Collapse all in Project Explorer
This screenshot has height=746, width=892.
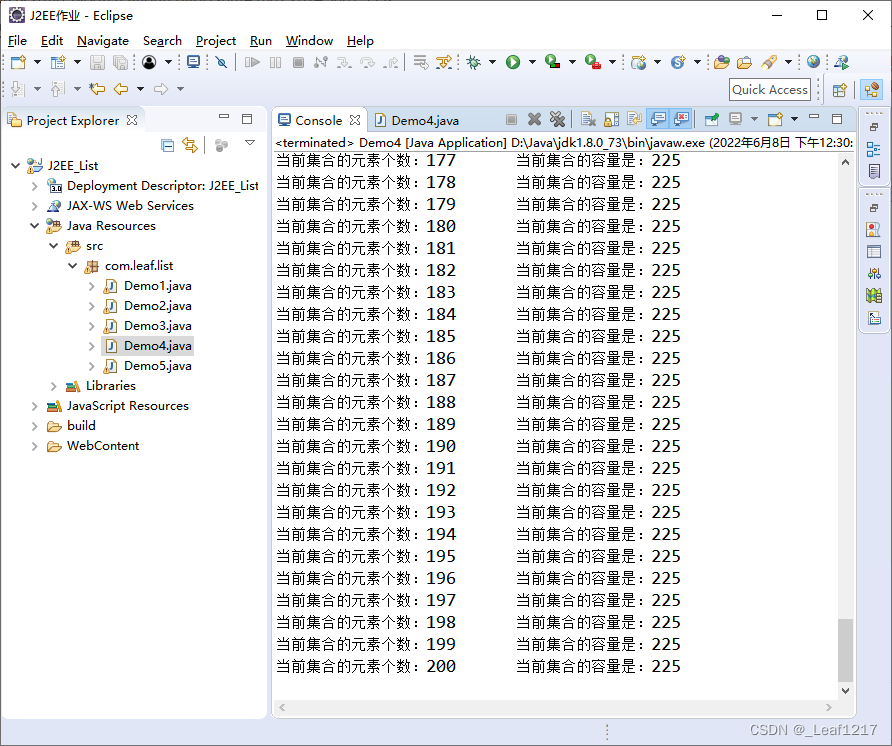[167, 146]
